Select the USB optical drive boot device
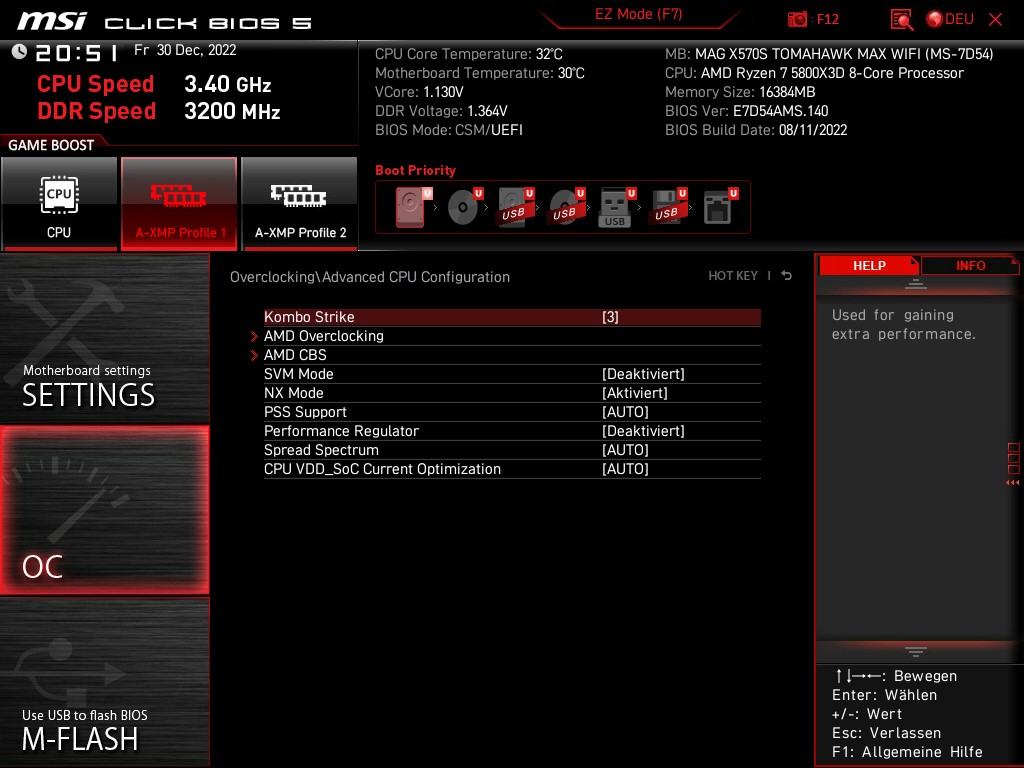The image size is (1024, 768). point(566,207)
